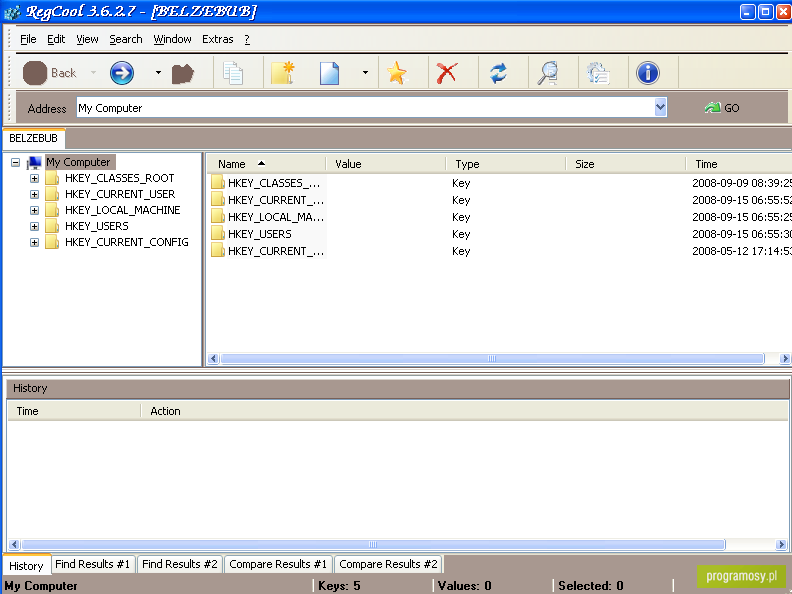Click the Back navigation button
Screen dimensions: 792x594
50,73
